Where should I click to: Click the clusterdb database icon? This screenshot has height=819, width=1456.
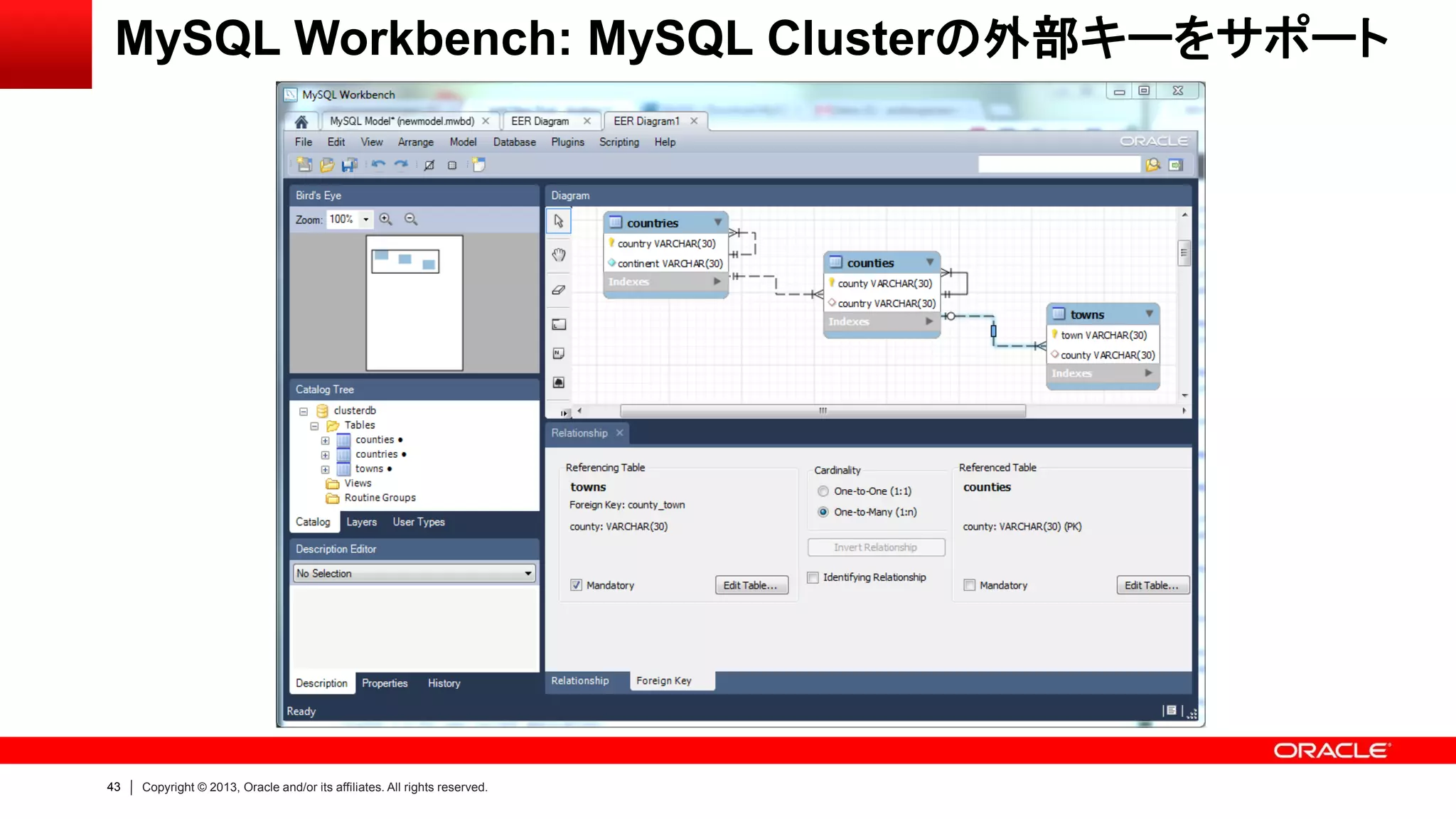(x=322, y=411)
